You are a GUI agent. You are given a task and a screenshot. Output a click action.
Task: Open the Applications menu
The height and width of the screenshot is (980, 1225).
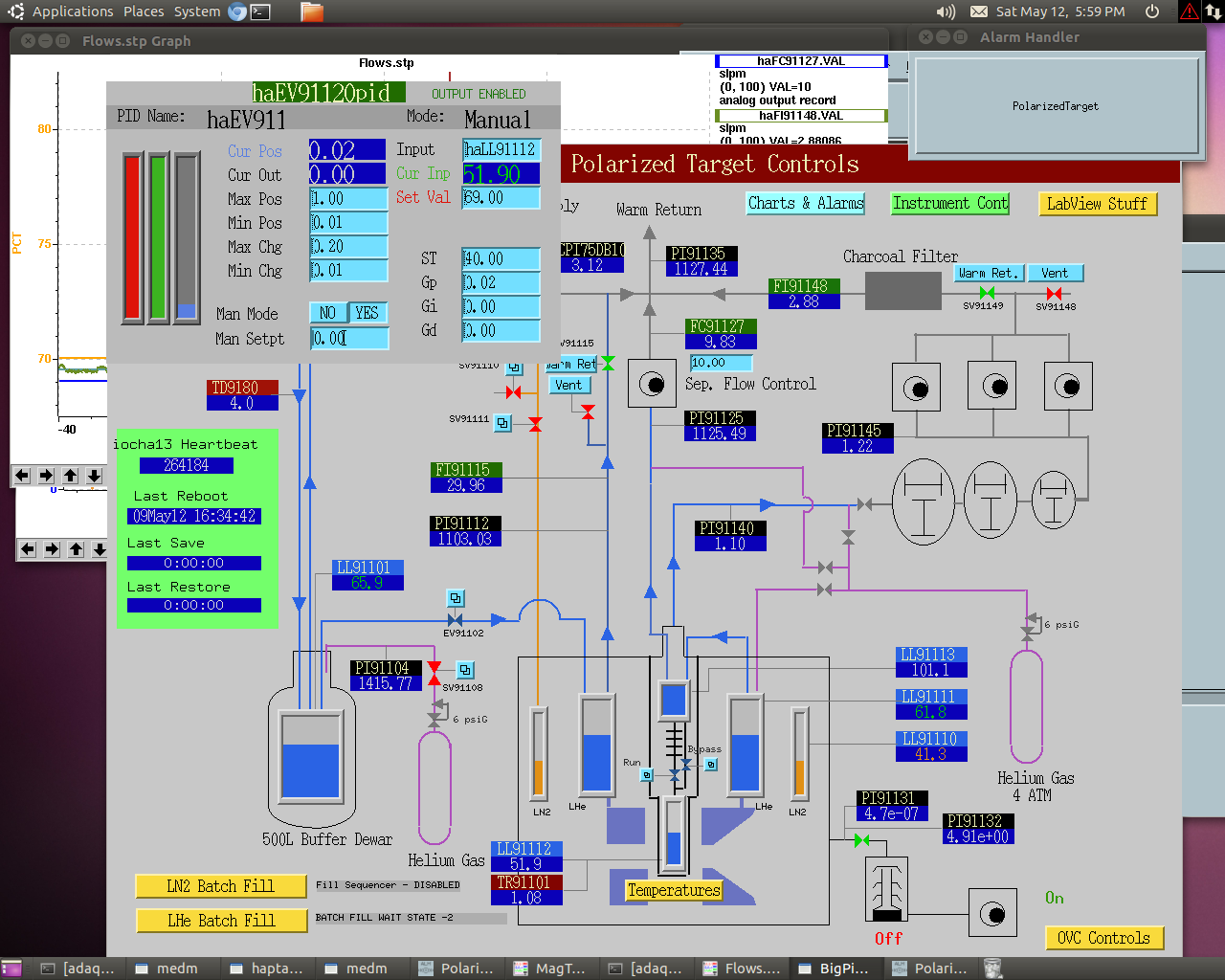pos(73,11)
